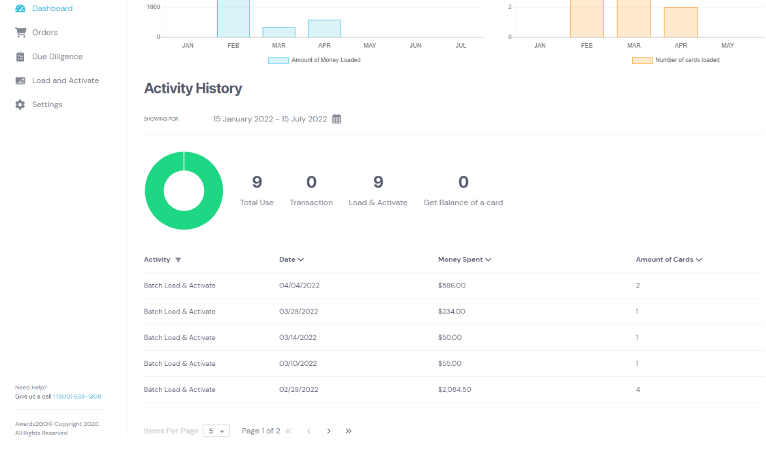Click the MAR bar in money loaded chart
Image resolution: width=766 pixels, height=460 pixels.
click(279, 32)
